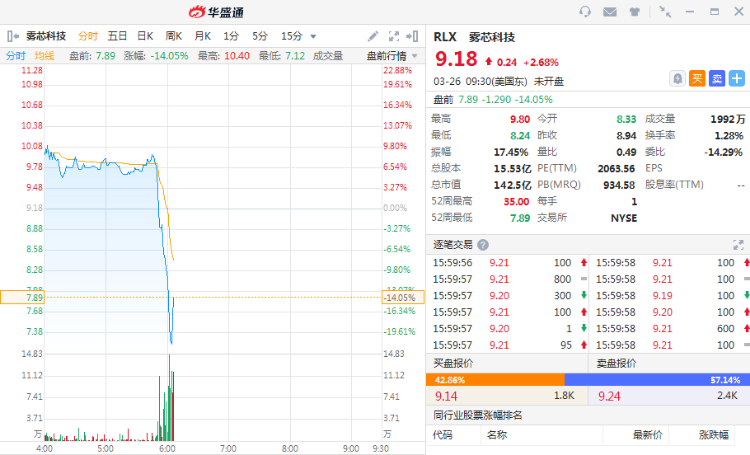The width and height of the screenshot is (750, 455).
Task: Open help icon next to 逐笔交易
Action: (483, 245)
